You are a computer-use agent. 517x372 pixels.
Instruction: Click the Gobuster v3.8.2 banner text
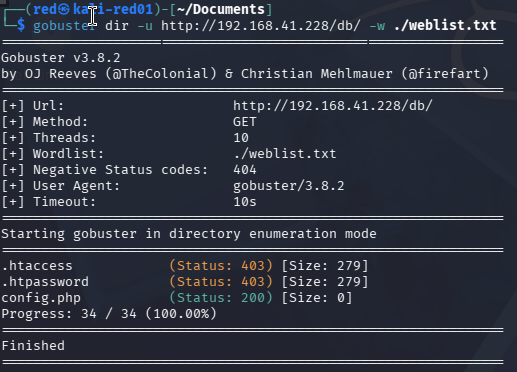coord(61,58)
